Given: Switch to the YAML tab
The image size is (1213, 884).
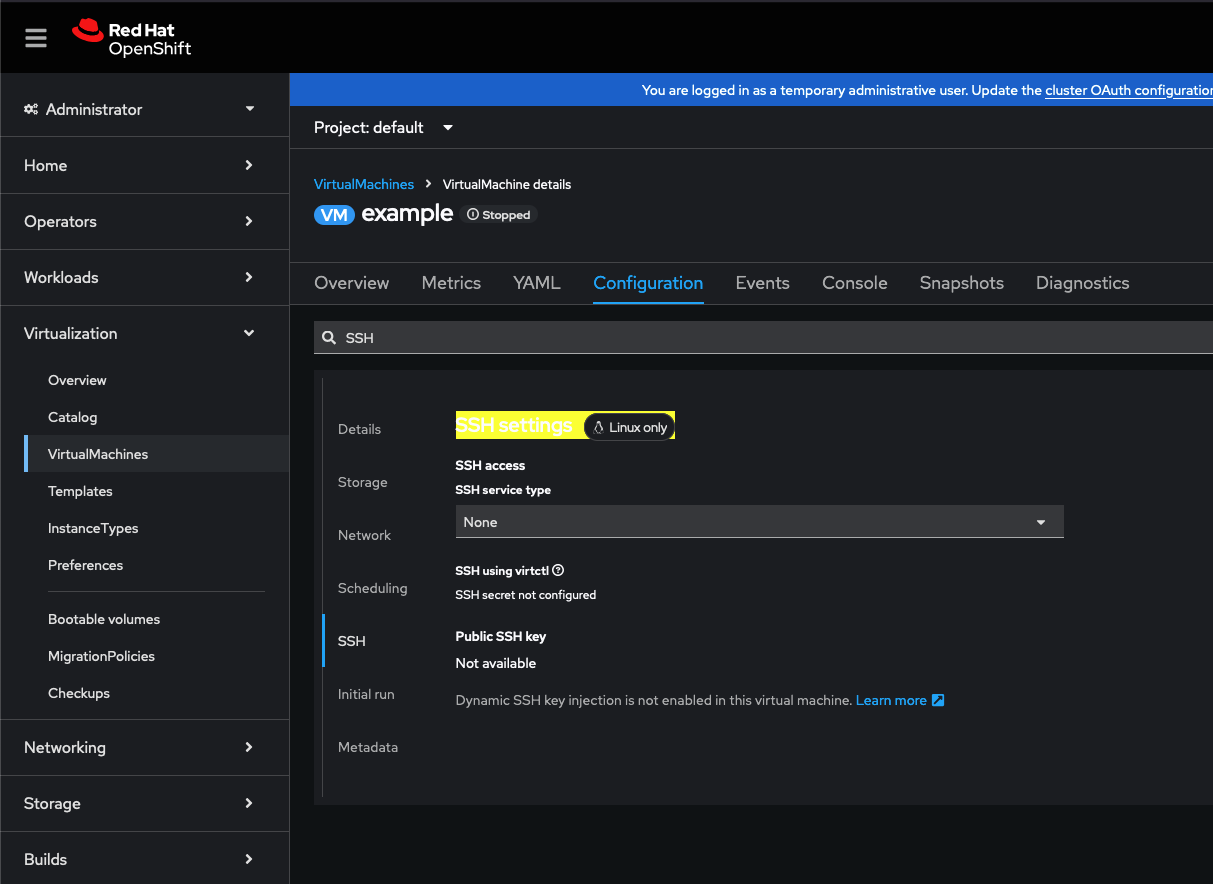Looking at the screenshot, I should 536,283.
